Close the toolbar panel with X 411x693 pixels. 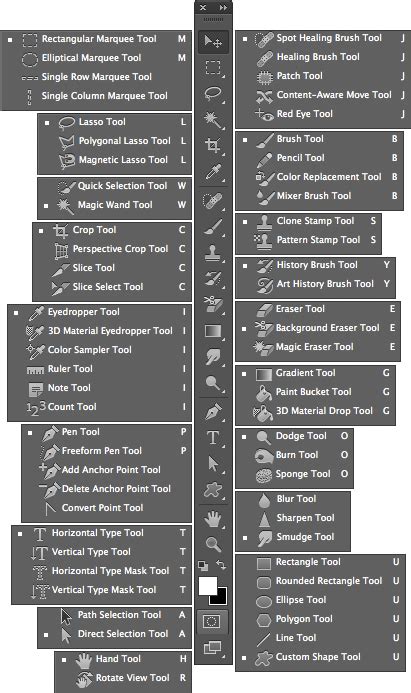click(x=203, y=8)
